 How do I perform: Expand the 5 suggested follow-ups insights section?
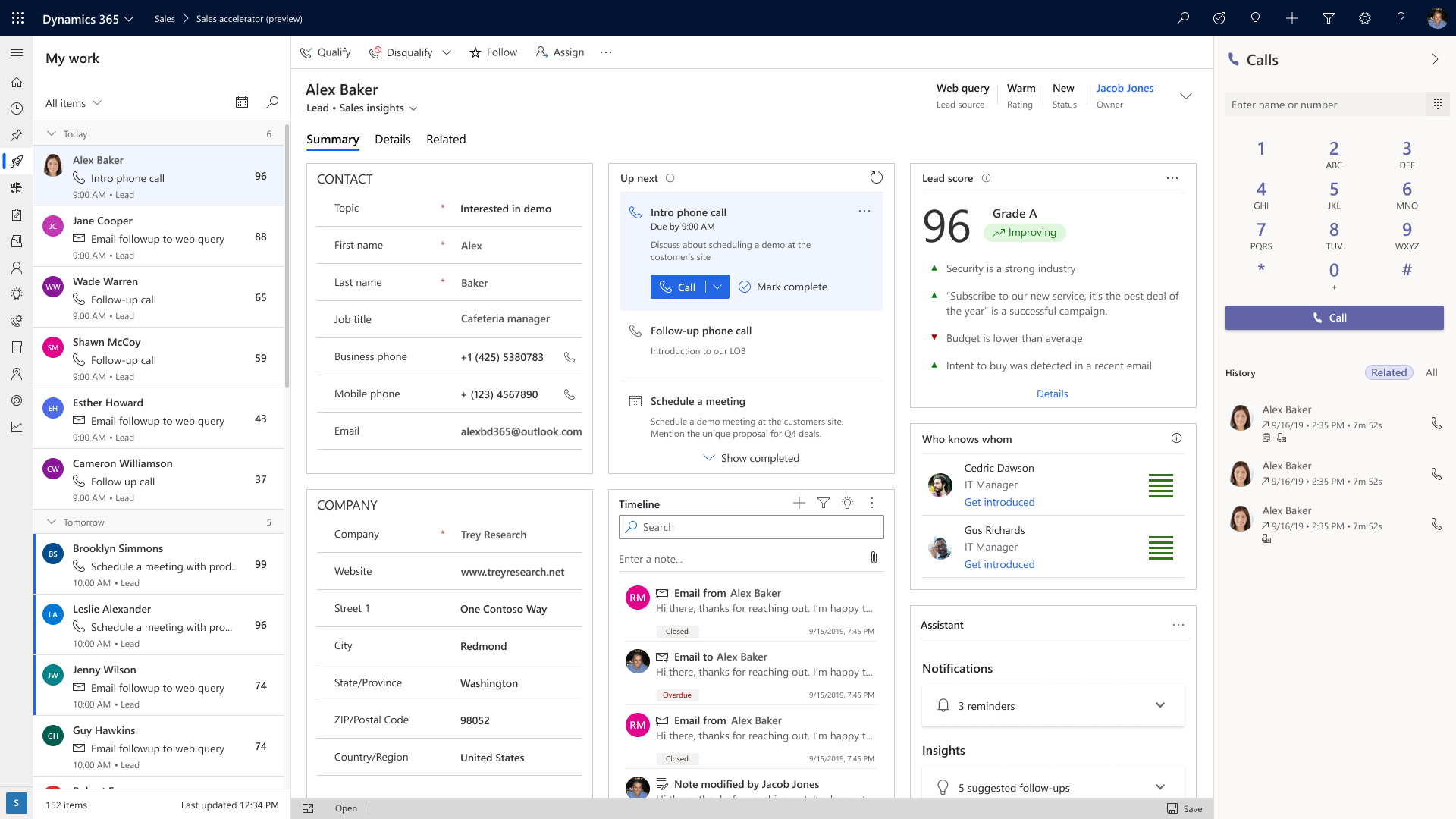pyautogui.click(x=1160, y=787)
